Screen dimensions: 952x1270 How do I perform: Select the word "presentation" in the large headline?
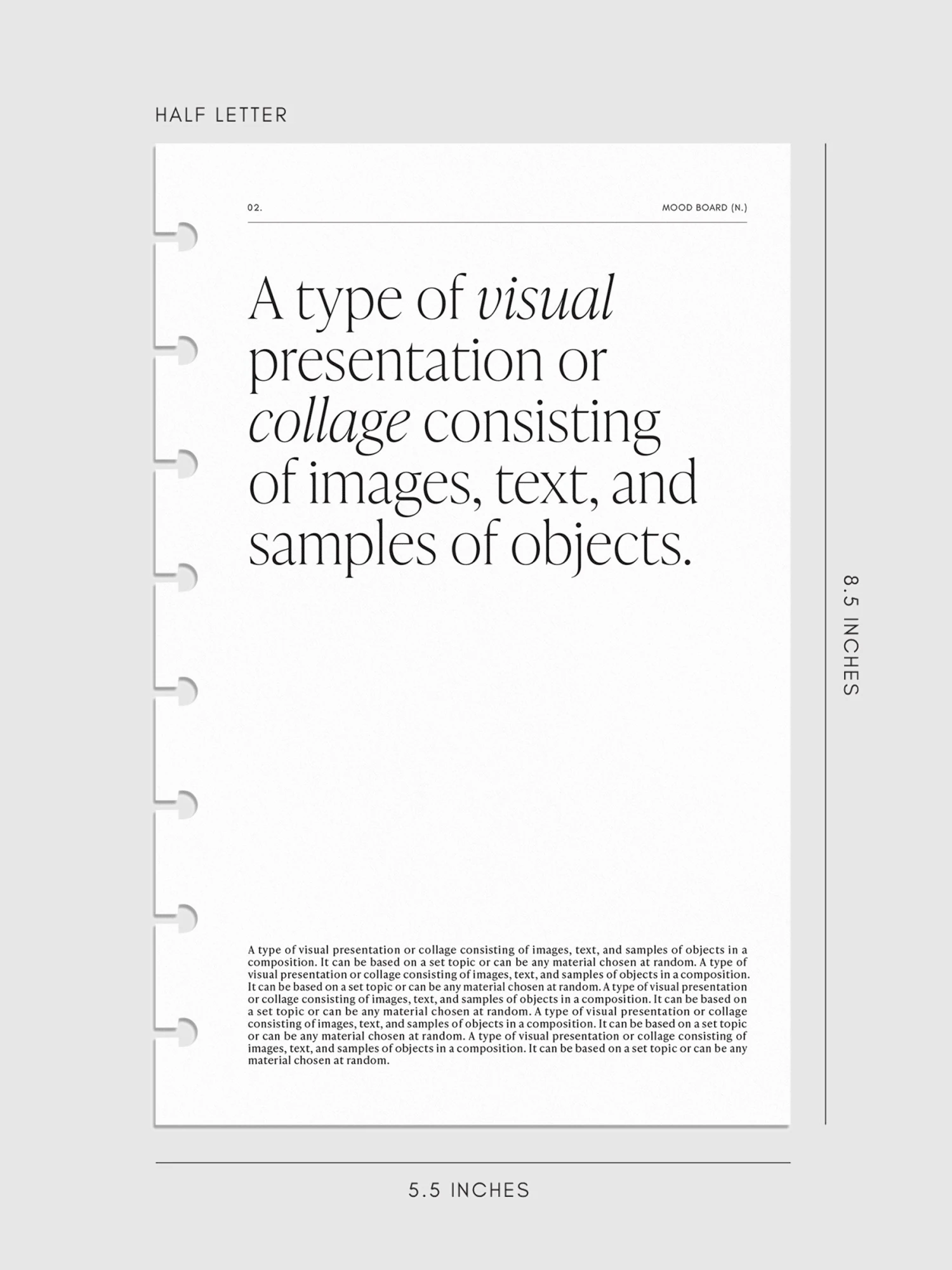click(x=395, y=362)
